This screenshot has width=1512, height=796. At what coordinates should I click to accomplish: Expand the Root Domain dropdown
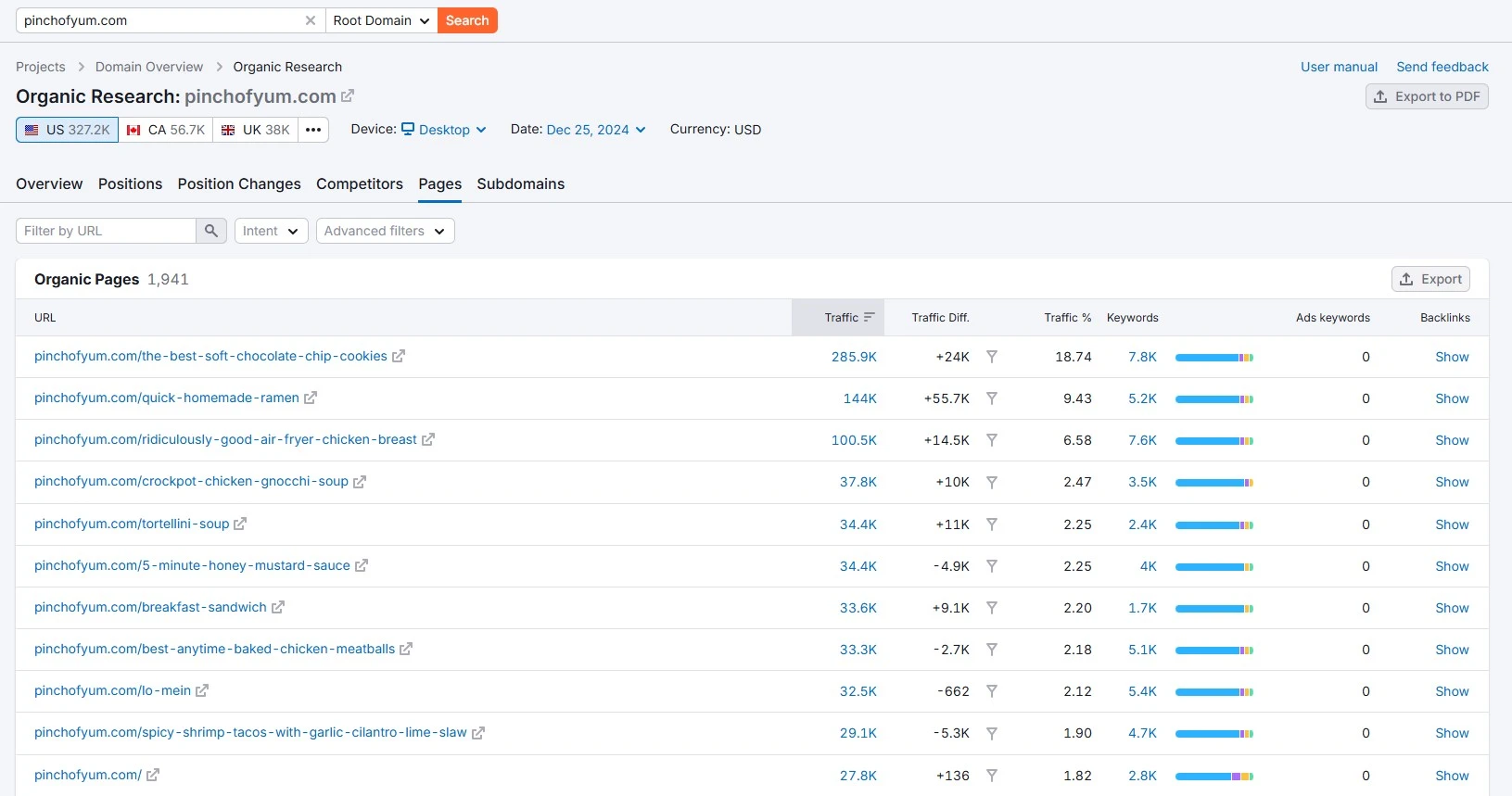(x=381, y=20)
